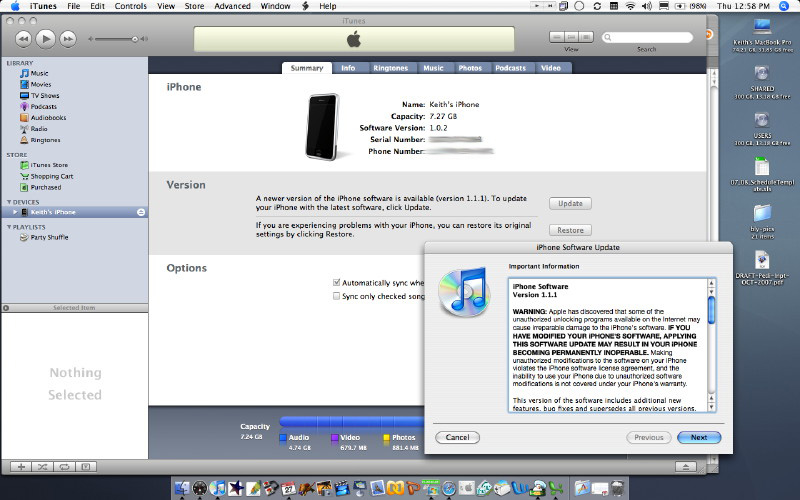Click the Wi-Fi menu bar icon
Viewport: 800px width, 500px height.
pyautogui.click(x=631, y=6)
